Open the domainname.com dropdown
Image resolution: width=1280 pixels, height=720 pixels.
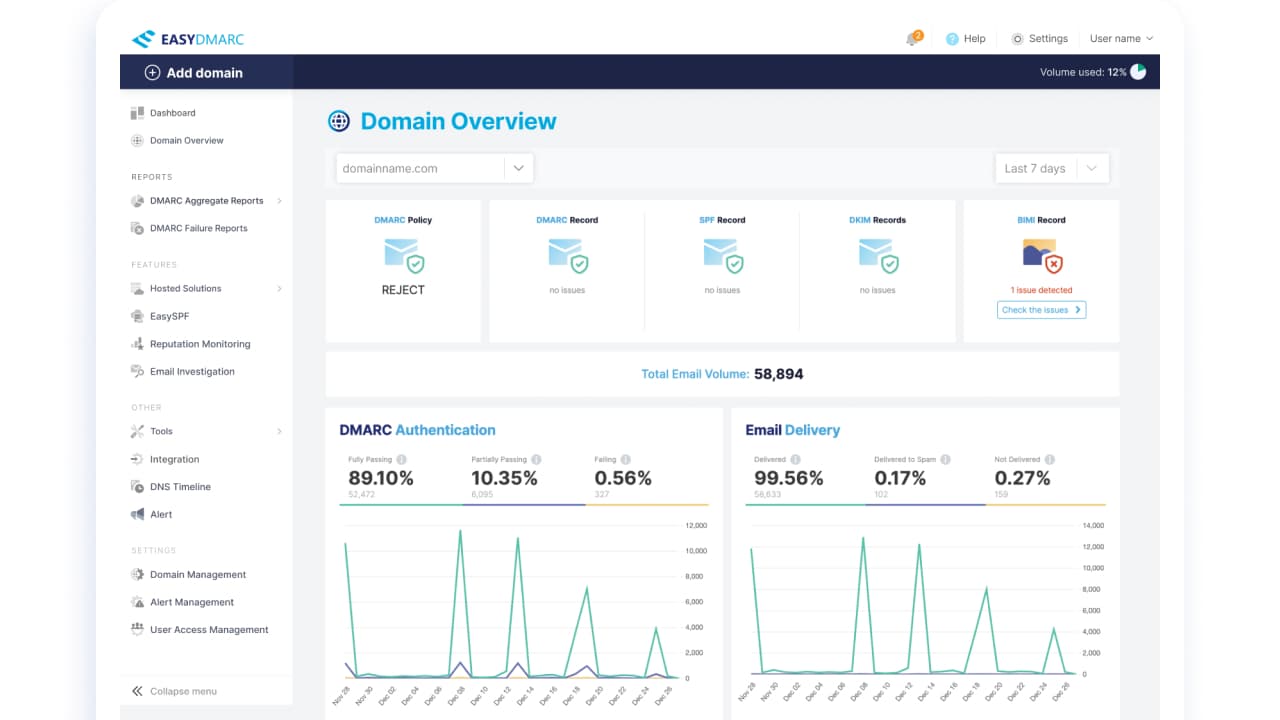[434, 168]
